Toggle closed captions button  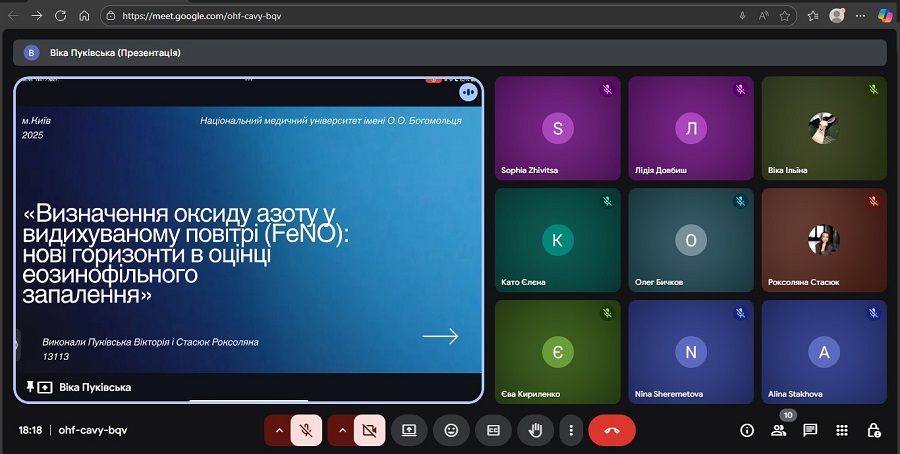(493, 430)
